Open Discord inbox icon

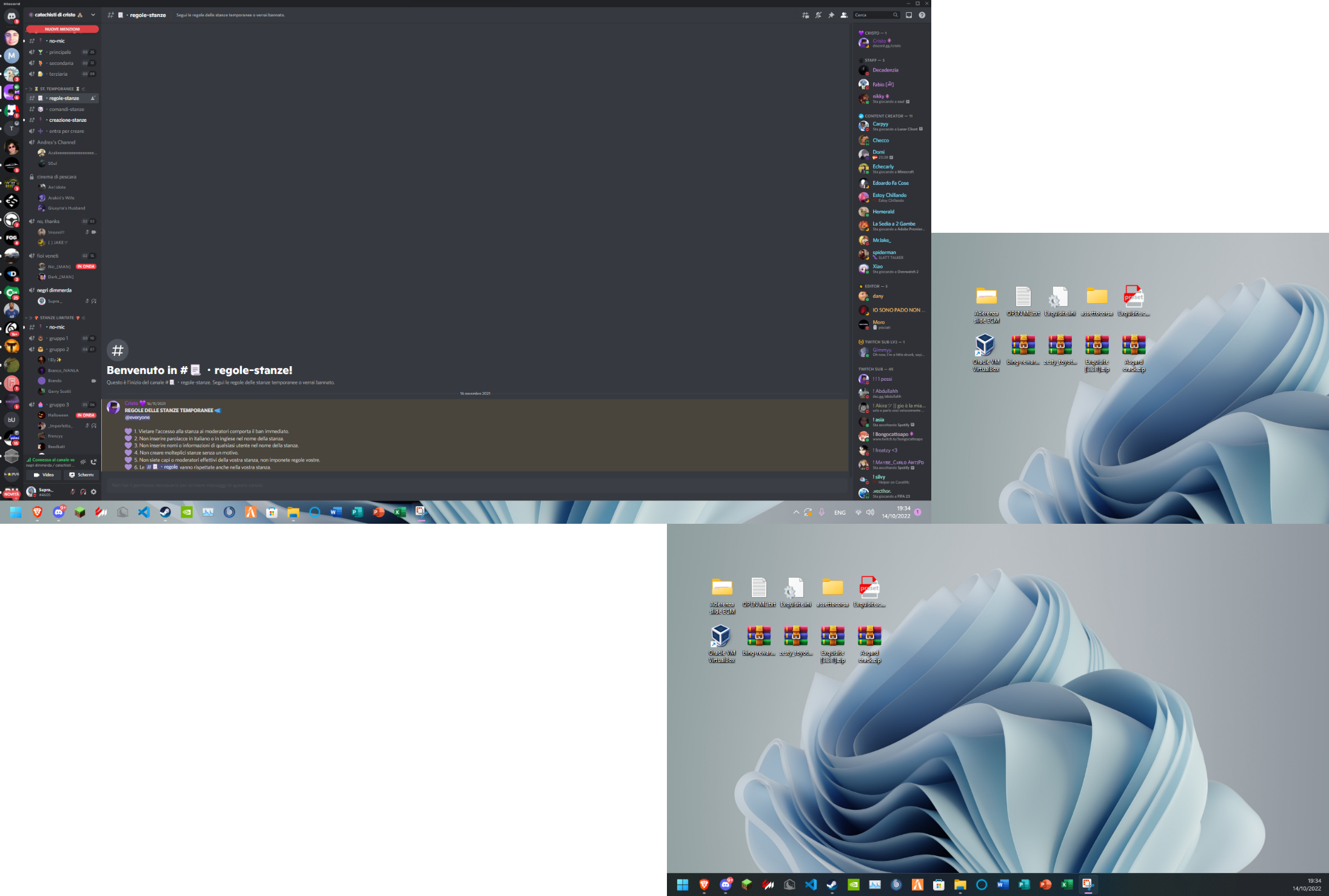909,15
